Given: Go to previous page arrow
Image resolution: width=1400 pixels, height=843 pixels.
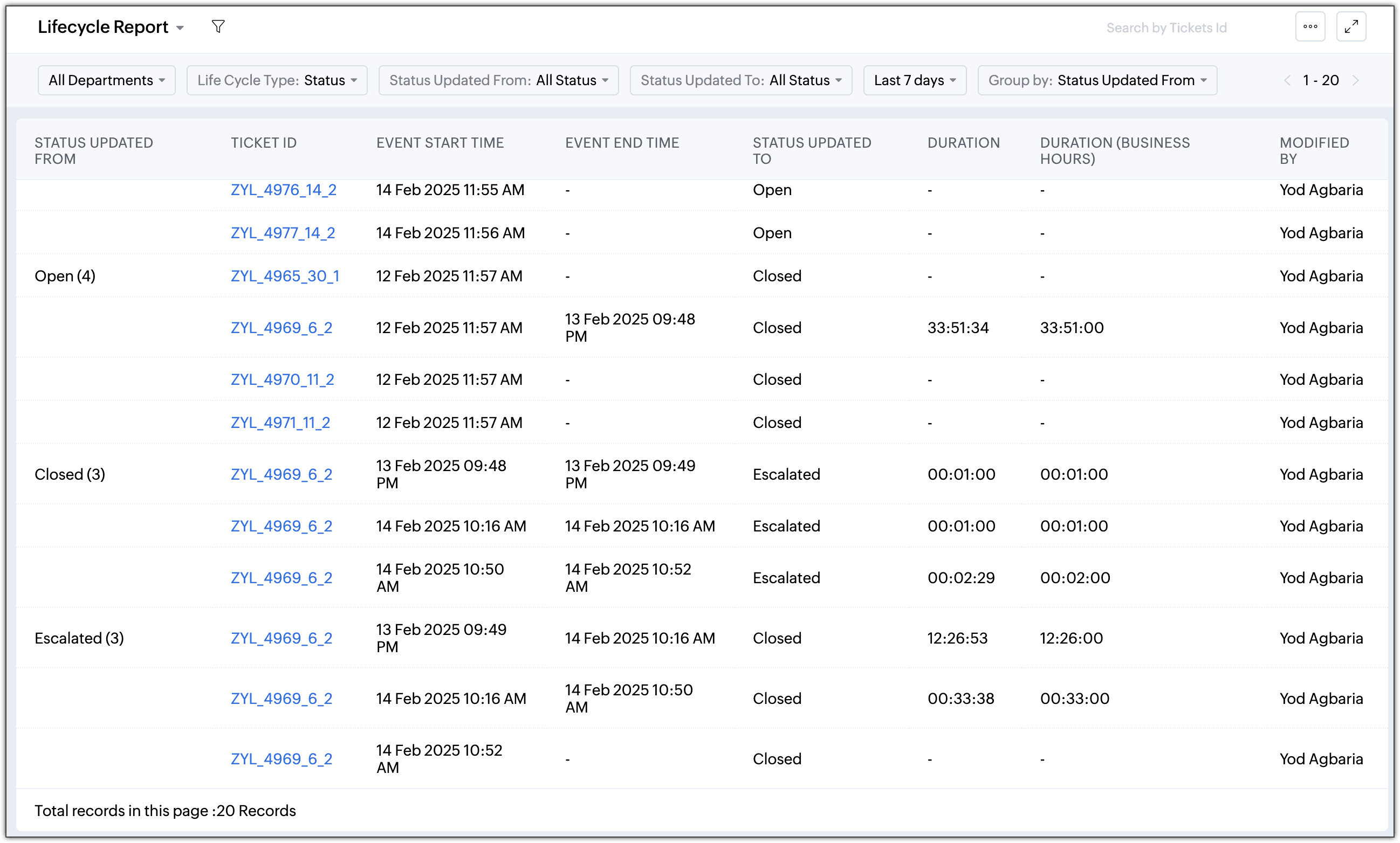Looking at the screenshot, I should [1287, 81].
